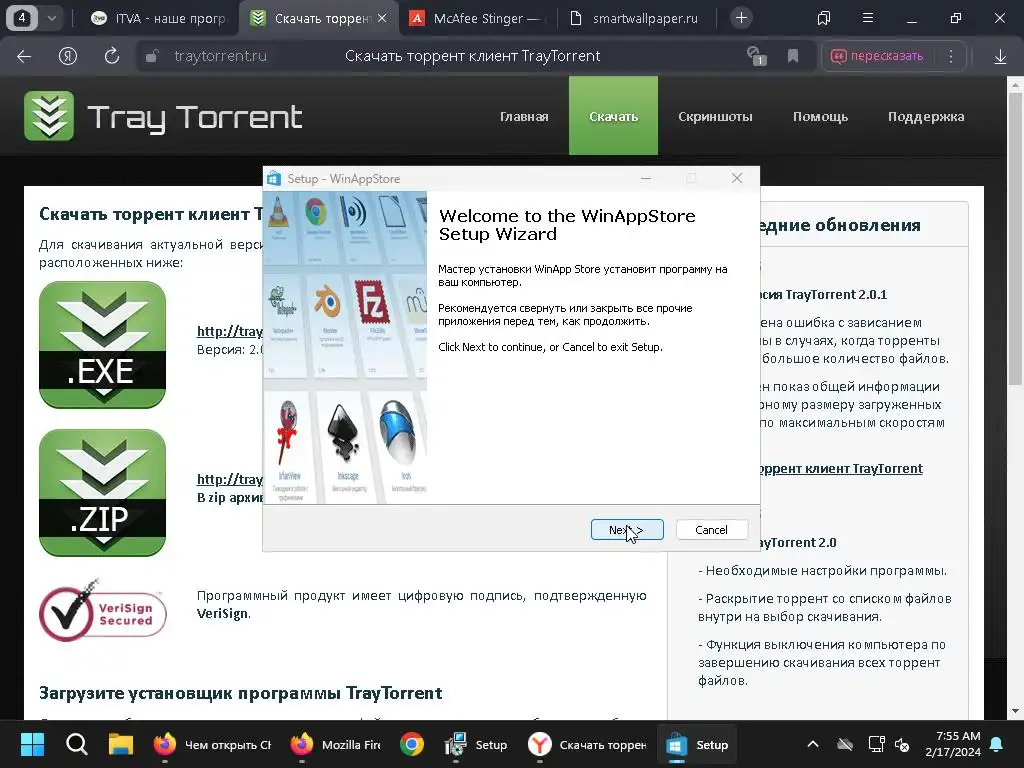Viewport: 1024px width, 768px height.
Task: Bookmark this page with the bookmark icon
Action: pos(793,56)
